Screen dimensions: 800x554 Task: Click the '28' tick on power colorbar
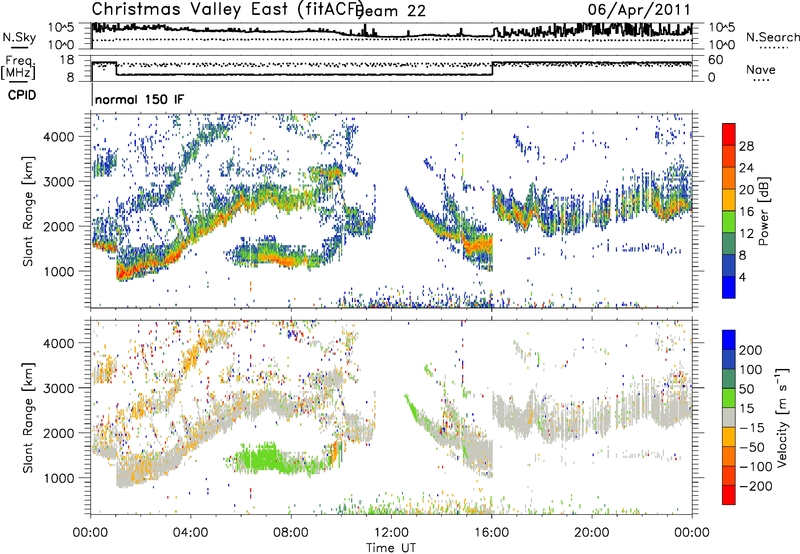[746, 146]
